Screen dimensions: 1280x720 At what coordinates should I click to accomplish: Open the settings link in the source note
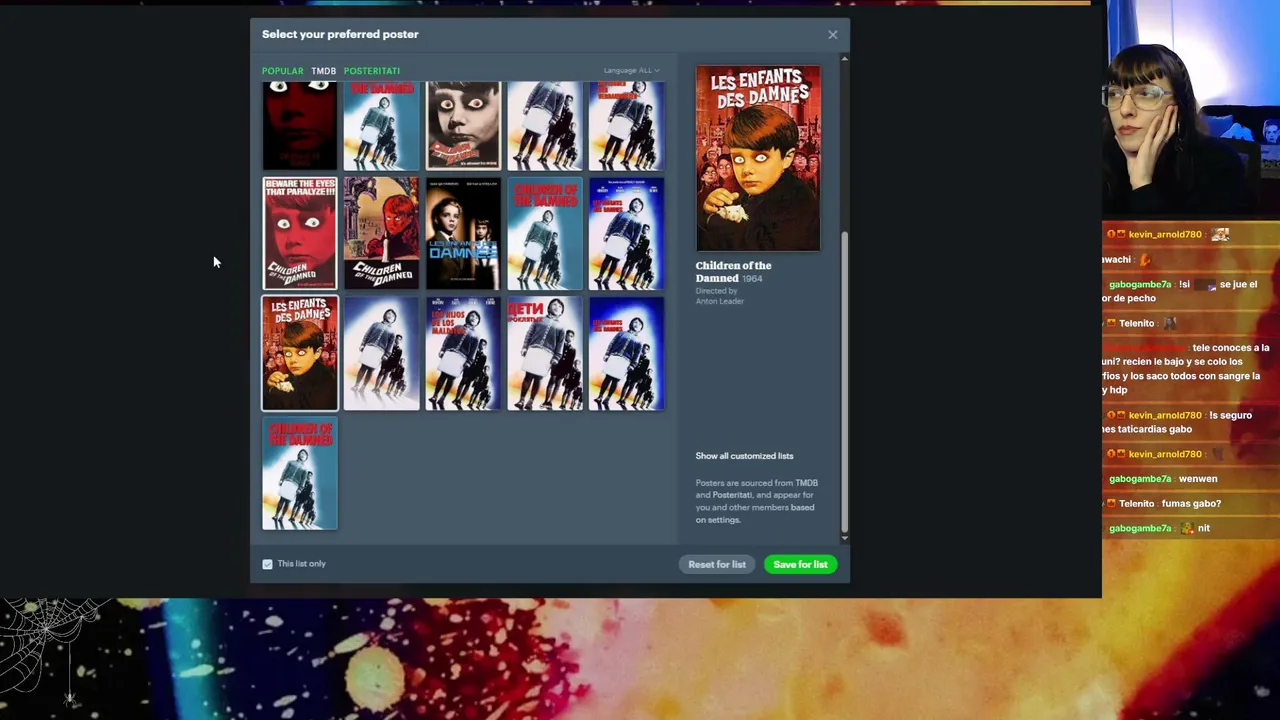[724, 520]
